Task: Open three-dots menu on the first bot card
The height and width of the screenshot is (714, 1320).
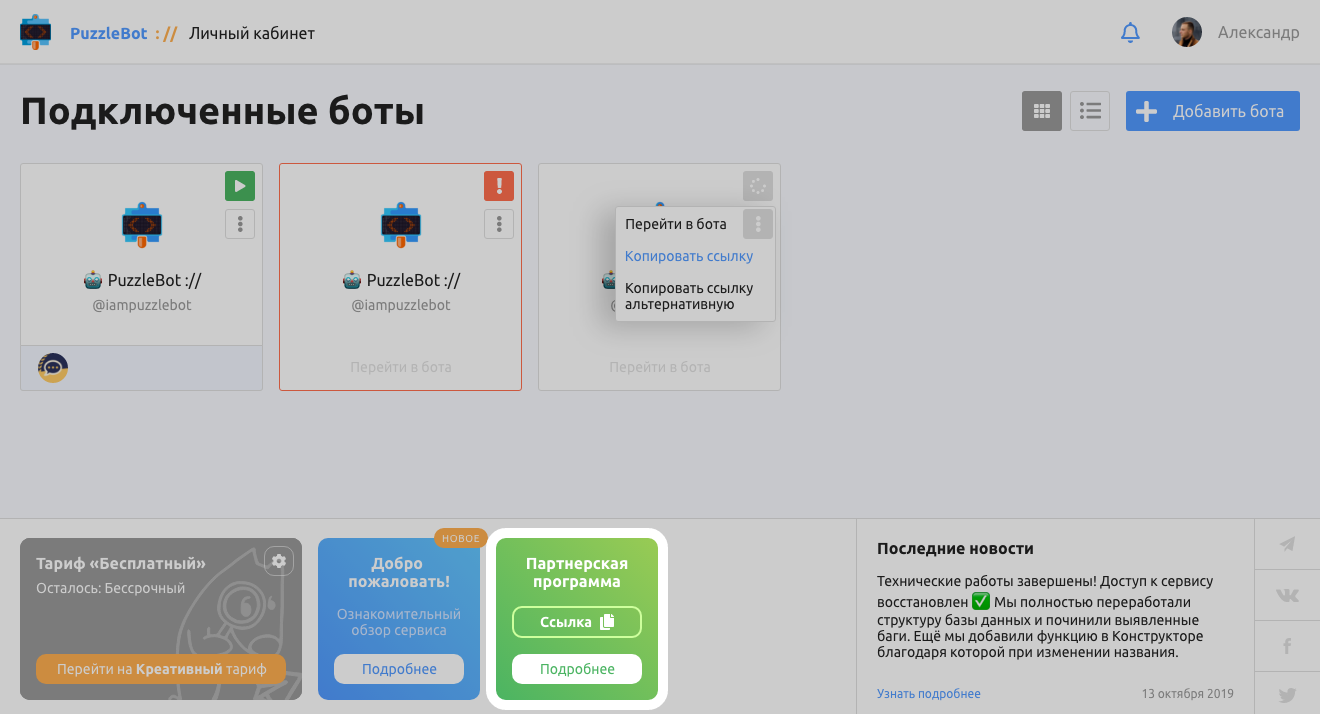Action: coord(240,224)
